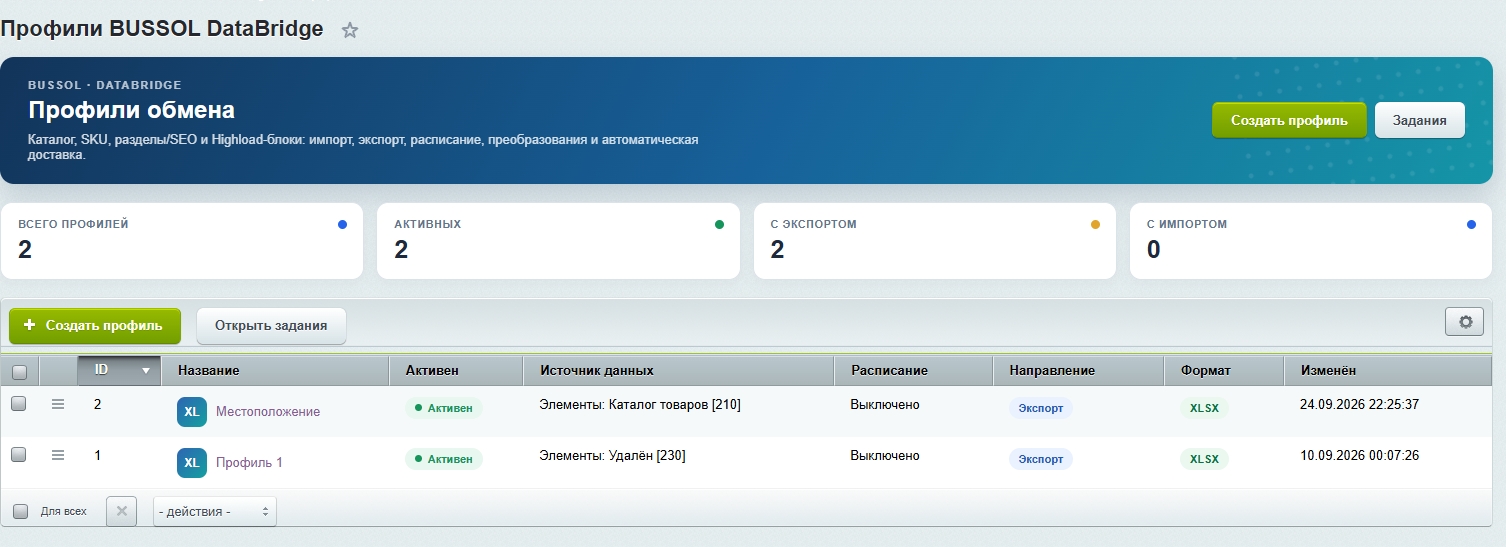Screen dimensions: 1506x547
Task: Click XL icon of Профиль 1
Action: [192, 462]
